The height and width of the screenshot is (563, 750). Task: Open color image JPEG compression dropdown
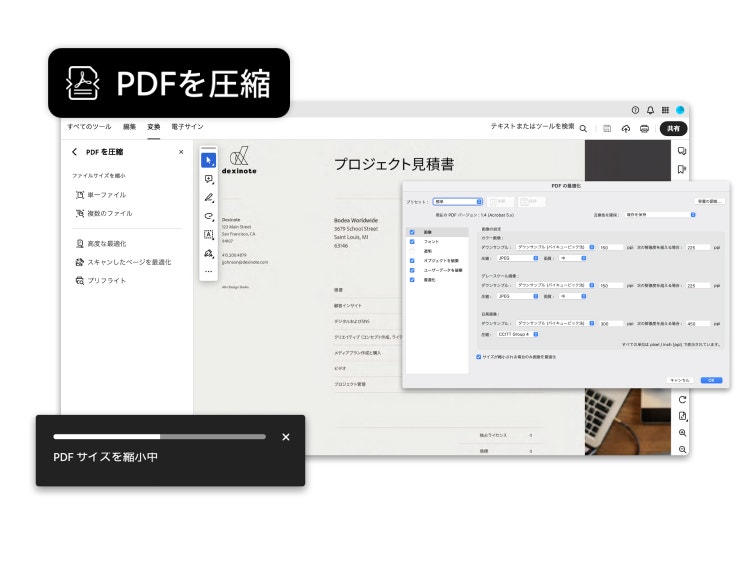click(x=518, y=258)
